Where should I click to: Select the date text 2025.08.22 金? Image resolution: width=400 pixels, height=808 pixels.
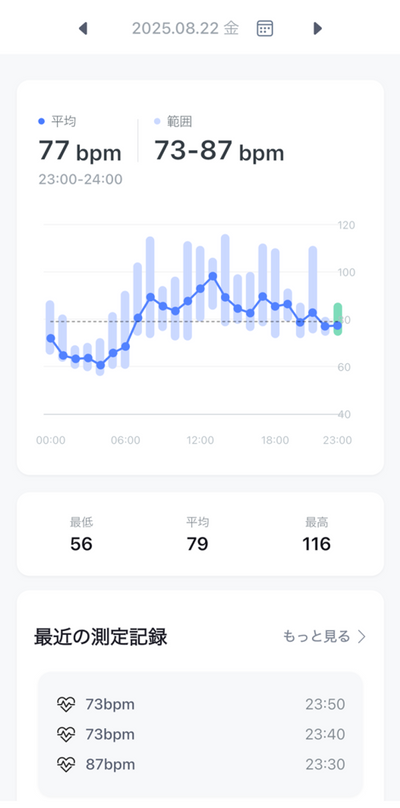click(x=186, y=28)
